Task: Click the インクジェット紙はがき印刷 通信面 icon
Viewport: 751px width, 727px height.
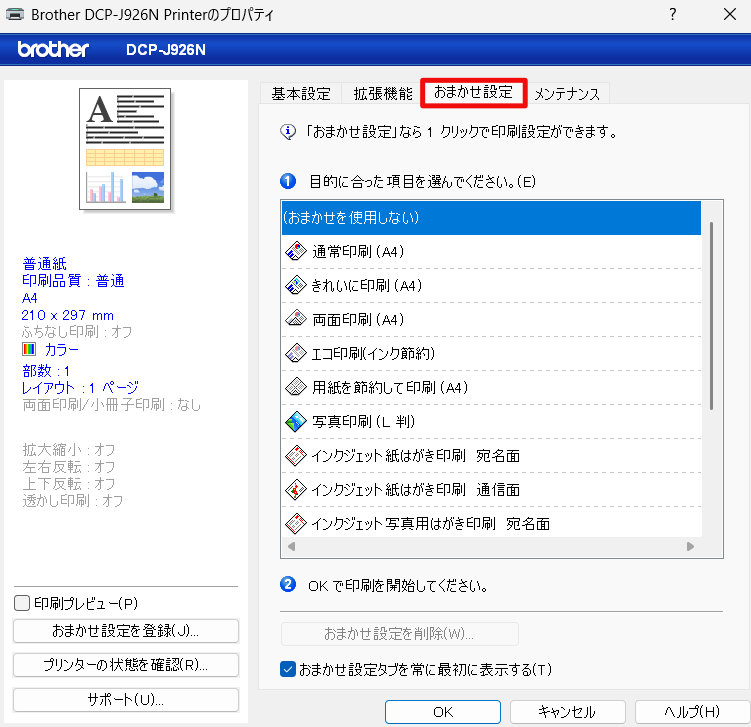Action: coord(296,489)
